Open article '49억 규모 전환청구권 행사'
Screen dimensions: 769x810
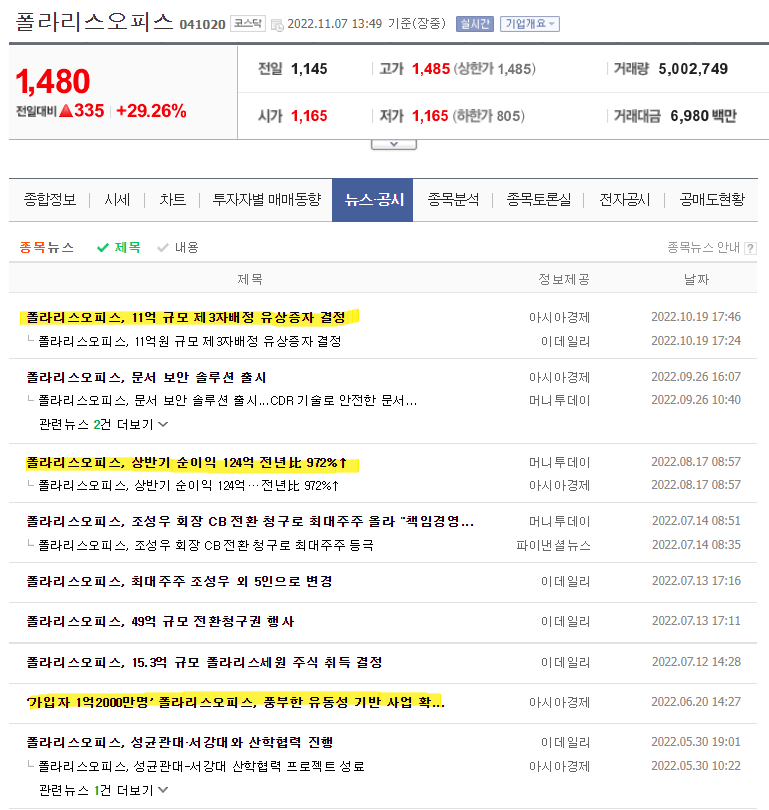point(160,621)
